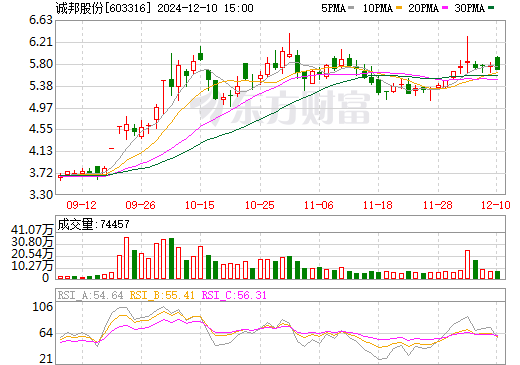Screen dimensions: 520x365
Task: Click the last green candlestick on 12-10
Action: [497, 63]
